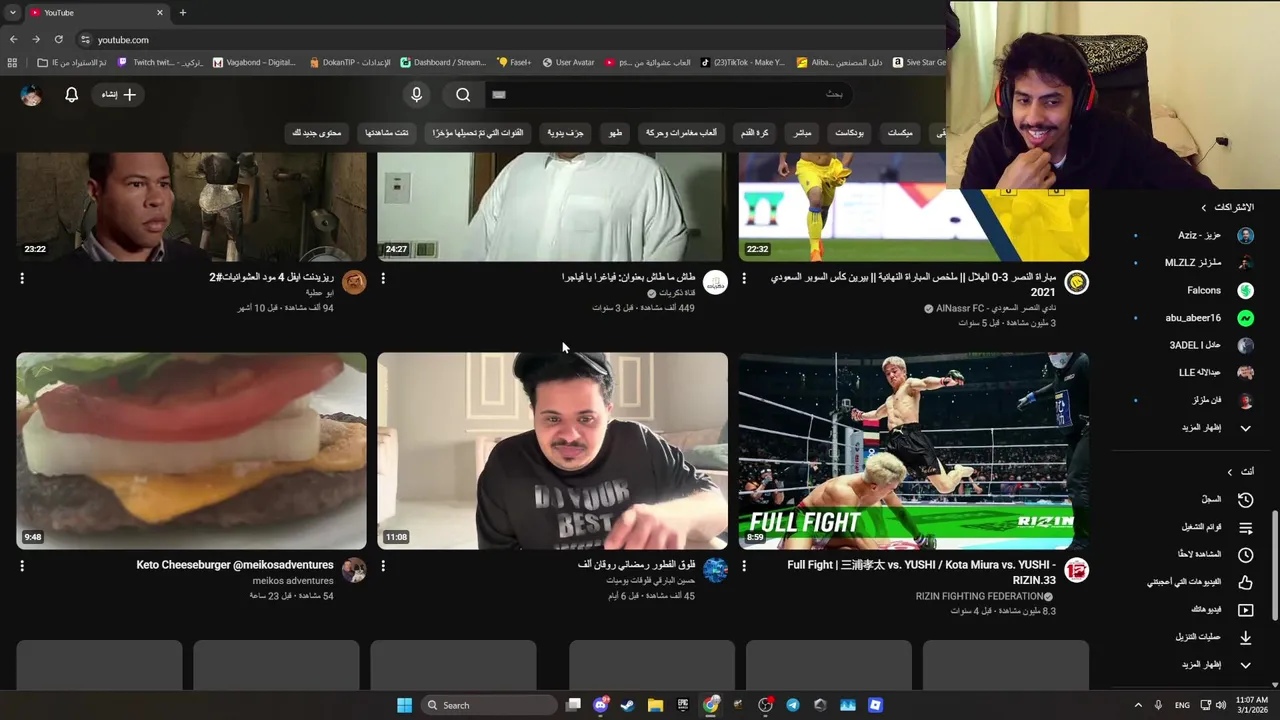Image resolution: width=1280 pixels, height=720 pixels.
Task: Open Epic Games launcher in taskbar
Action: [683, 705]
